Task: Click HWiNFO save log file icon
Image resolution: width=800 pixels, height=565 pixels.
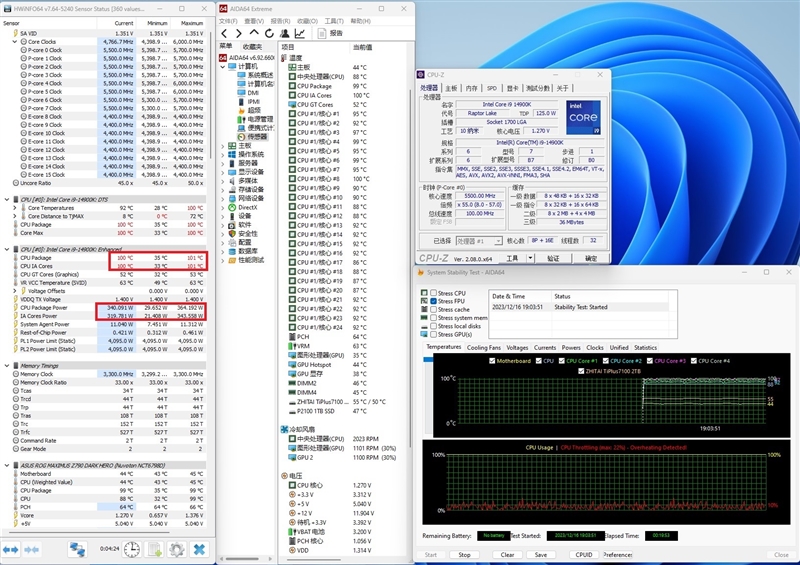Action: [x=155, y=550]
